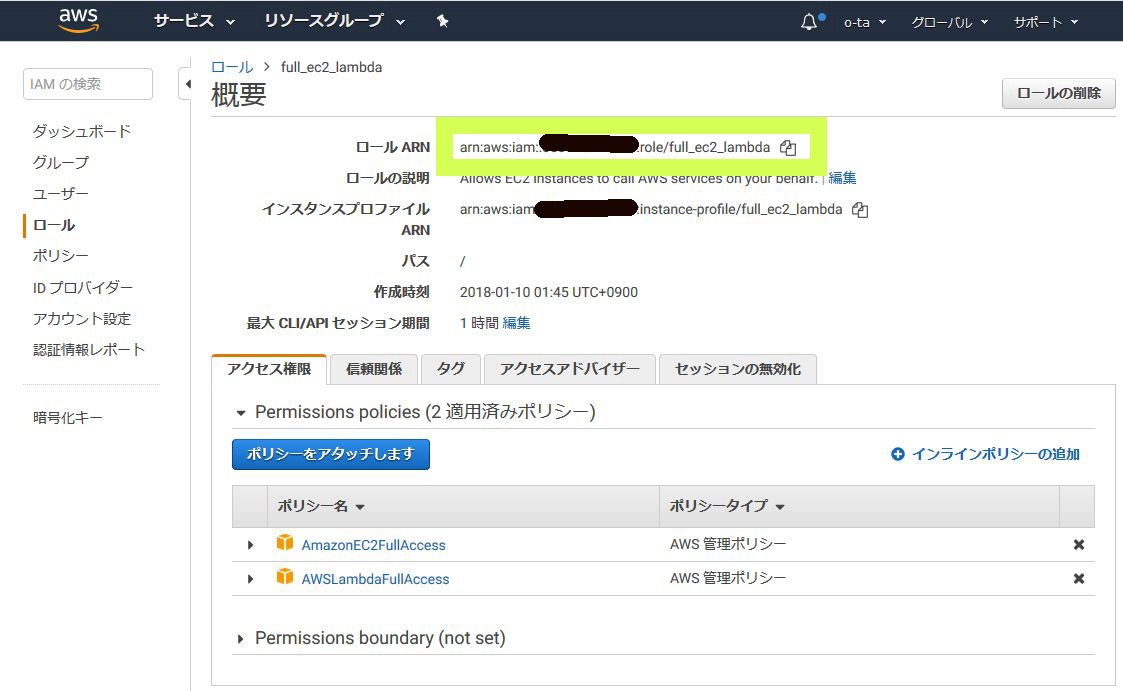This screenshot has width=1123, height=691.
Task: Expand the AWSLambdaFullAccess policy row
Action: (x=250, y=579)
